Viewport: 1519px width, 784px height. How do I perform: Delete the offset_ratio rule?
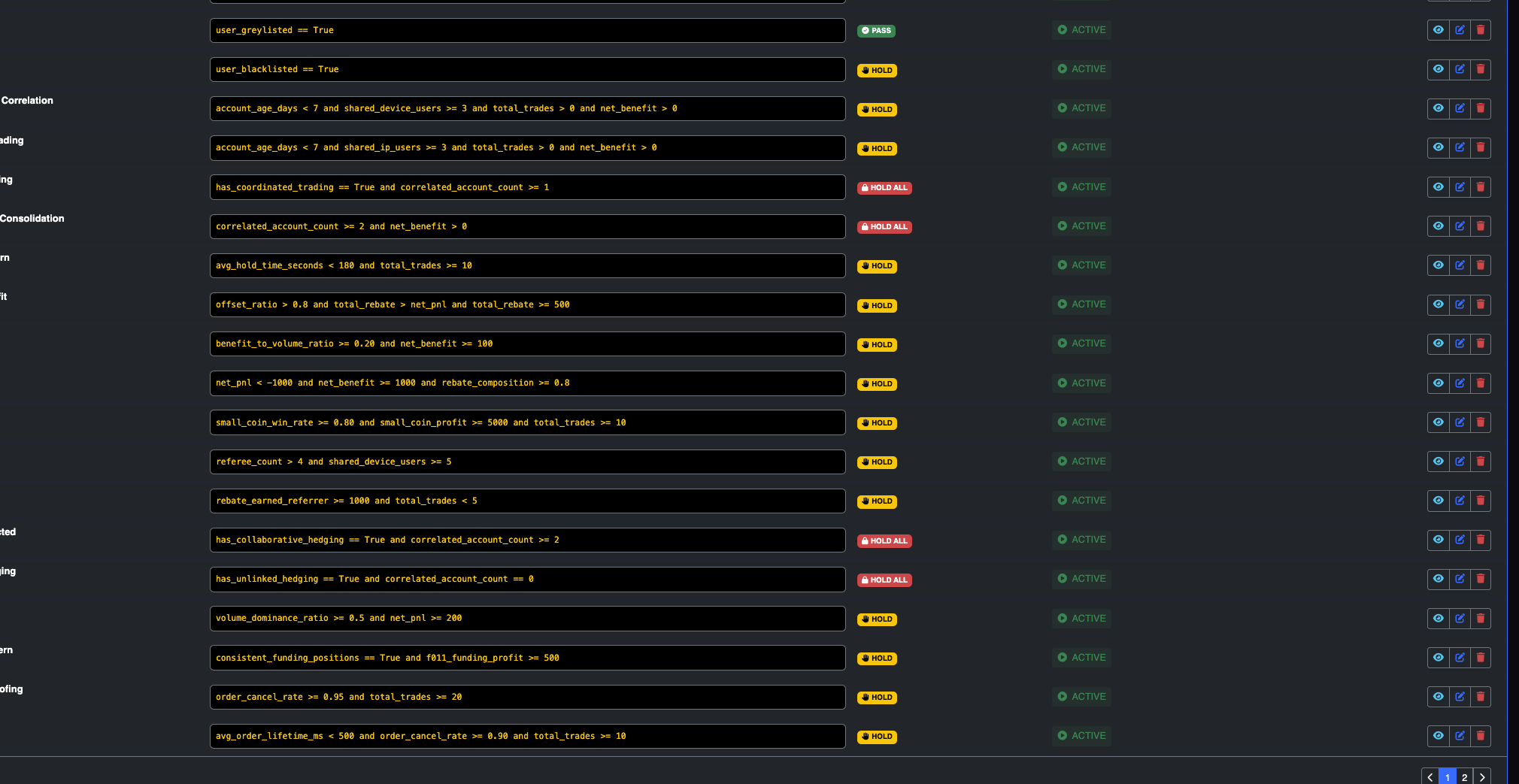pos(1480,304)
